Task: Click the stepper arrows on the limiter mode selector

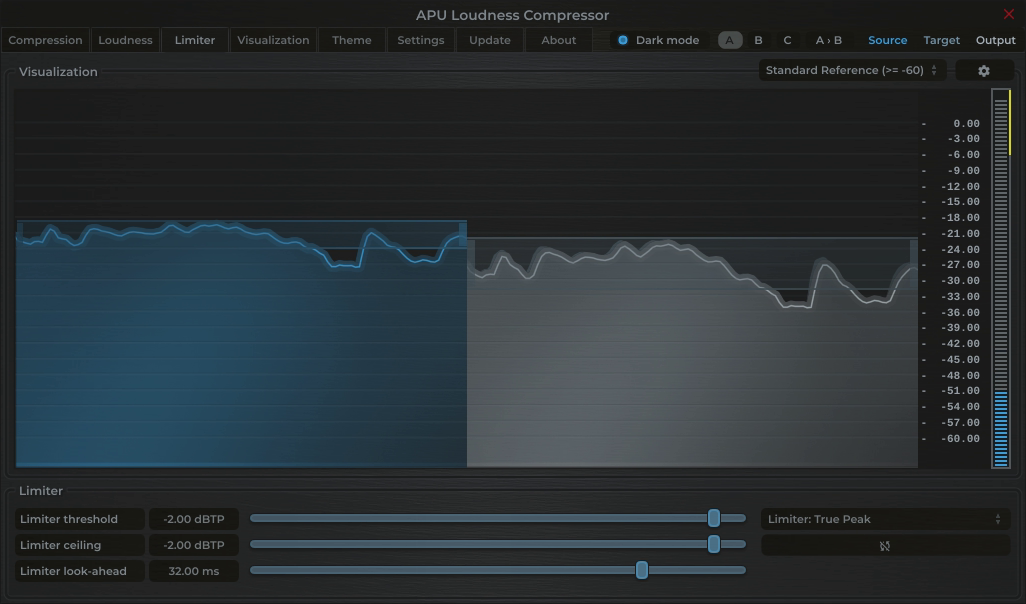Action: [997, 519]
